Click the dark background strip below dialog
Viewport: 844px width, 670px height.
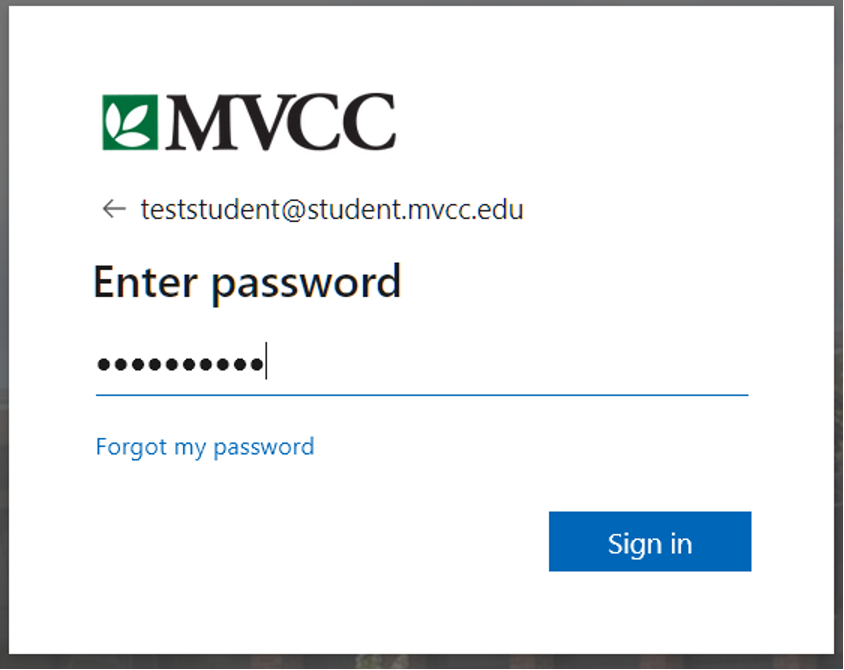pos(422,662)
